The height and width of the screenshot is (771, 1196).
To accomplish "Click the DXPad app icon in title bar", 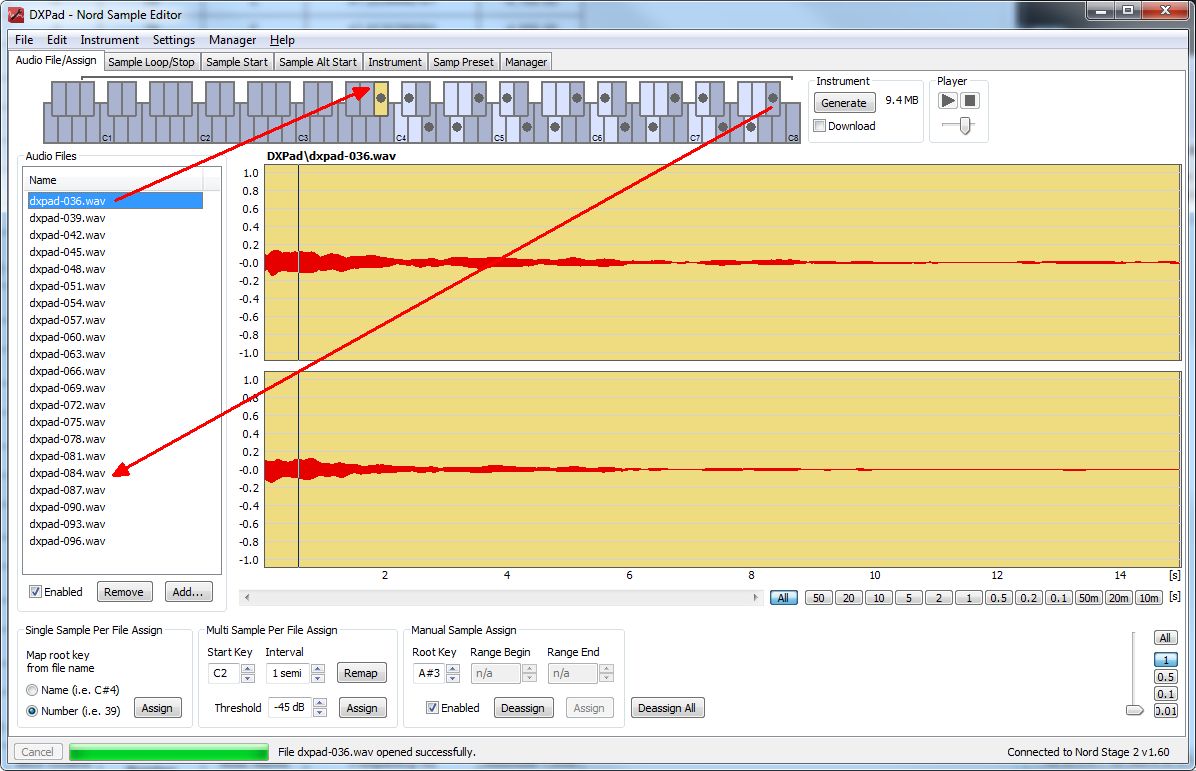I will click(15, 12).
